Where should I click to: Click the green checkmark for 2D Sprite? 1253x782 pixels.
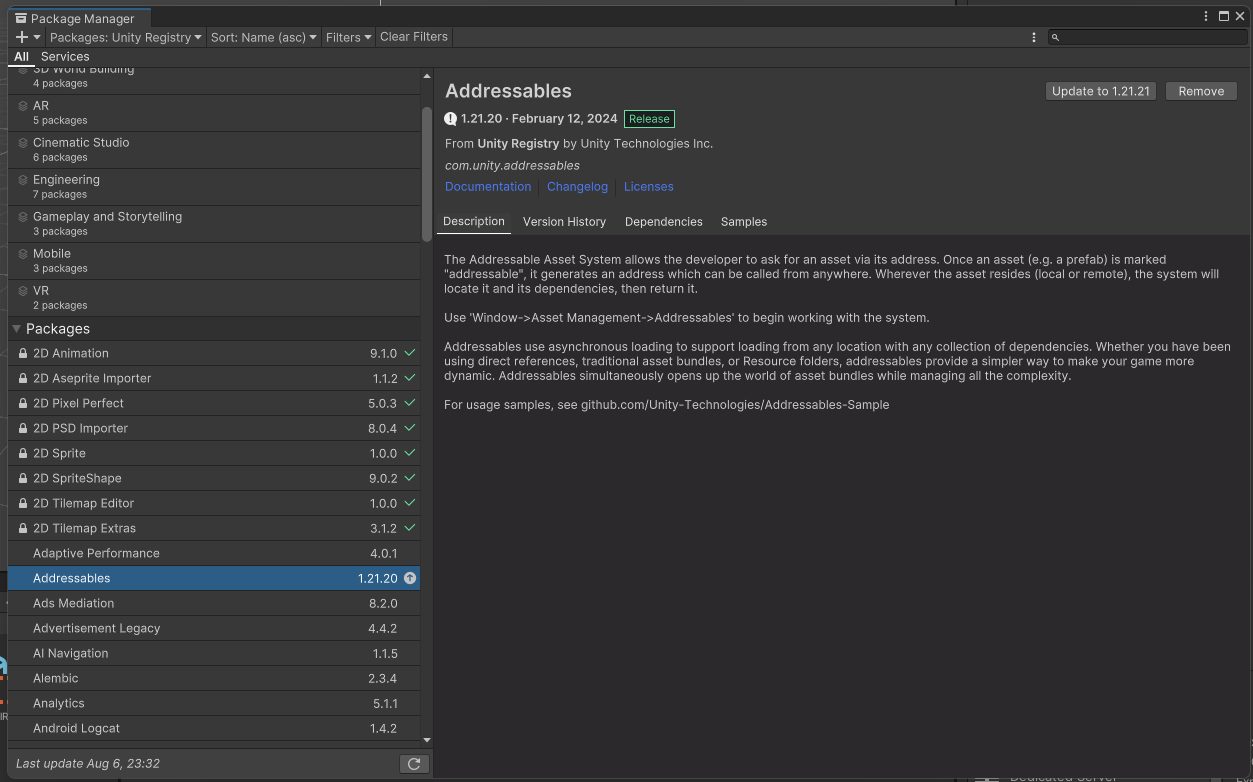click(x=410, y=453)
